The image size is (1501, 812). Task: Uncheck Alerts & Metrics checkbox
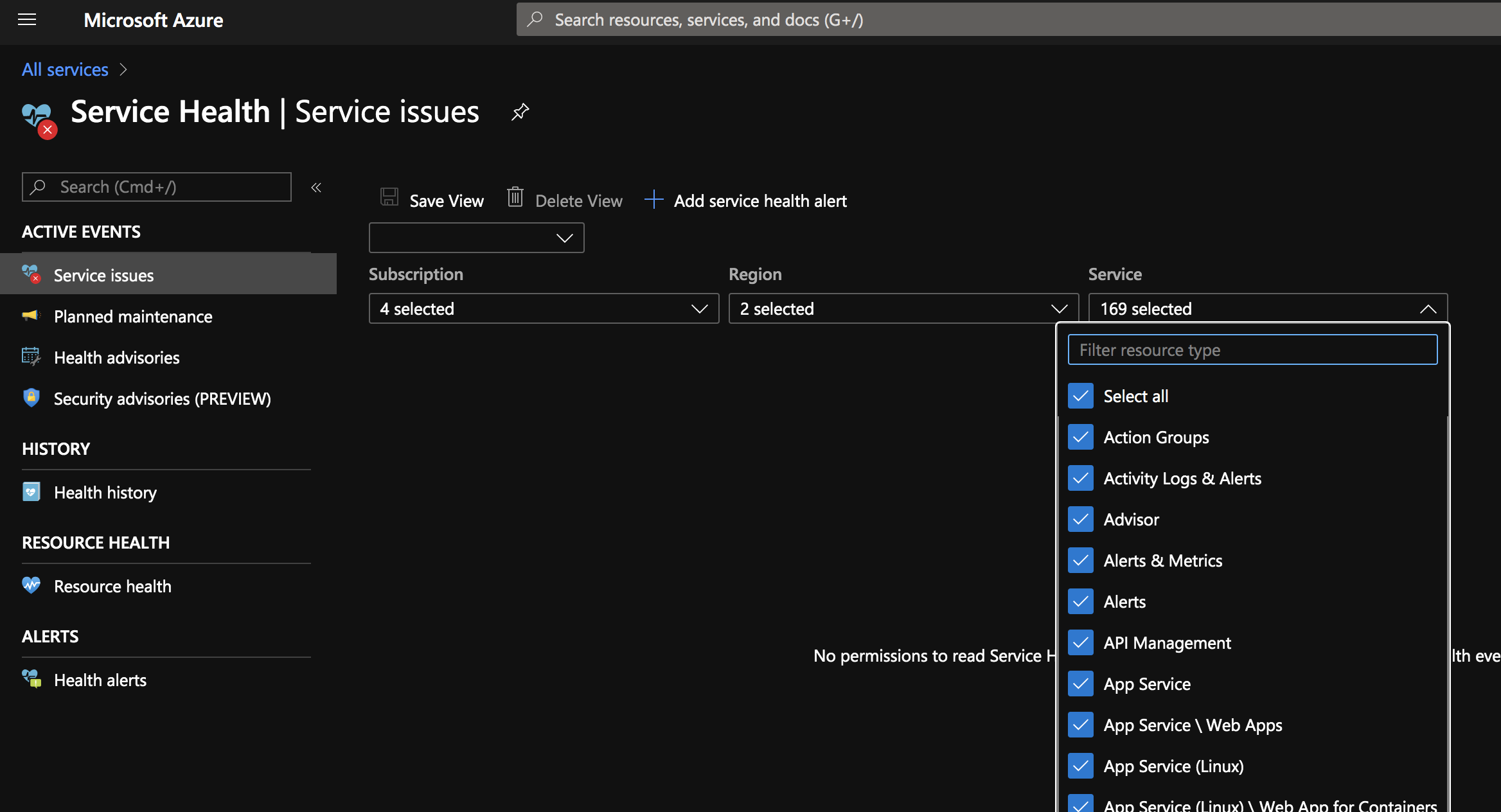pyautogui.click(x=1081, y=560)
